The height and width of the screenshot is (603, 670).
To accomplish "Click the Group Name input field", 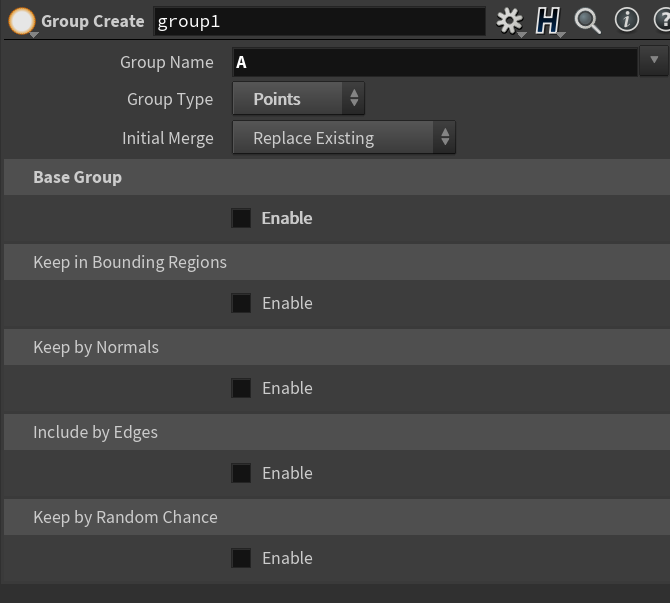I will point(435,62).
